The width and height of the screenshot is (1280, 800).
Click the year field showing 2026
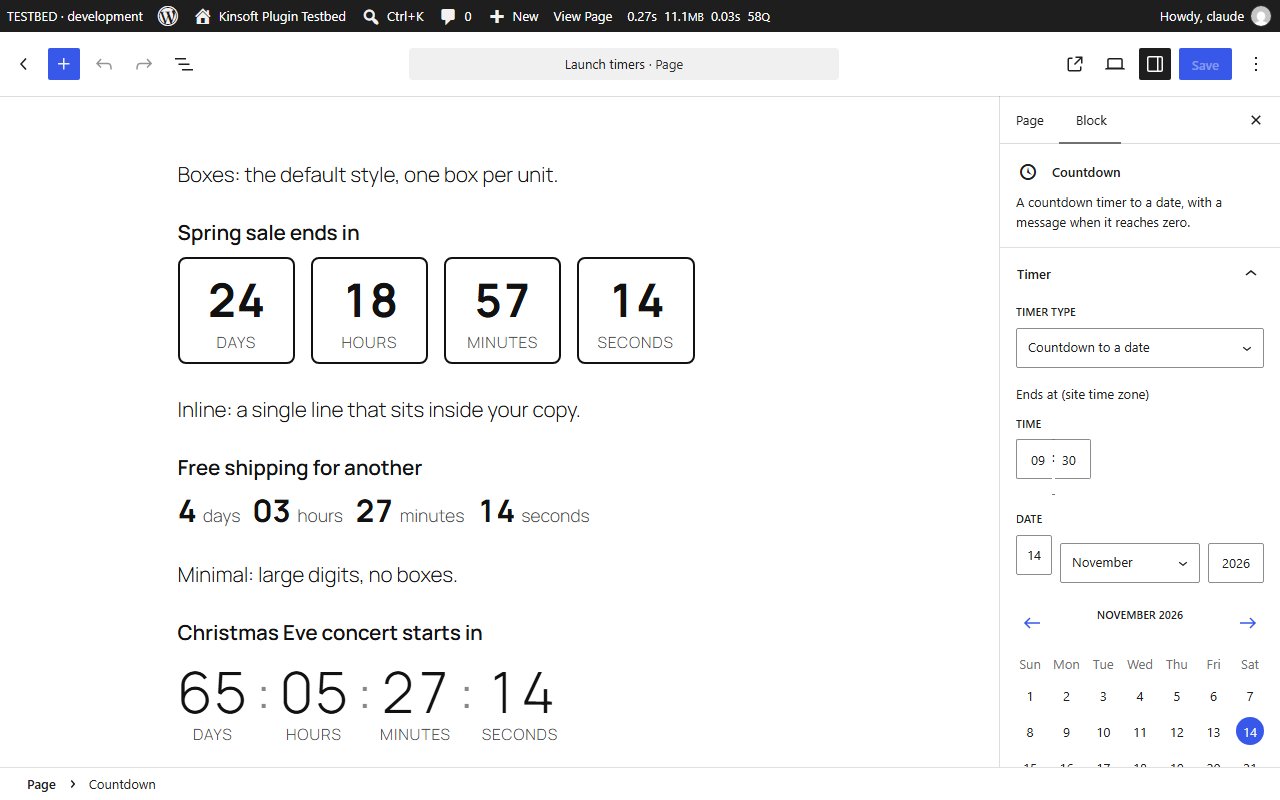click(x=1236, y=563)
